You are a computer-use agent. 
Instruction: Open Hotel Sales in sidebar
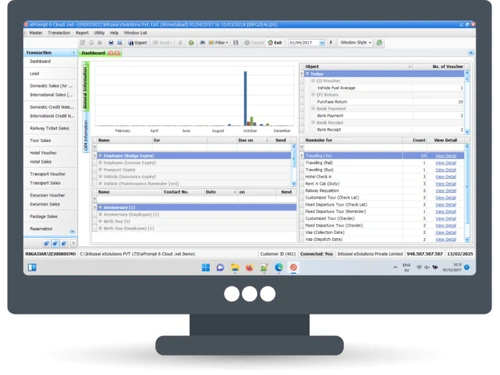(x=41, y=162)
